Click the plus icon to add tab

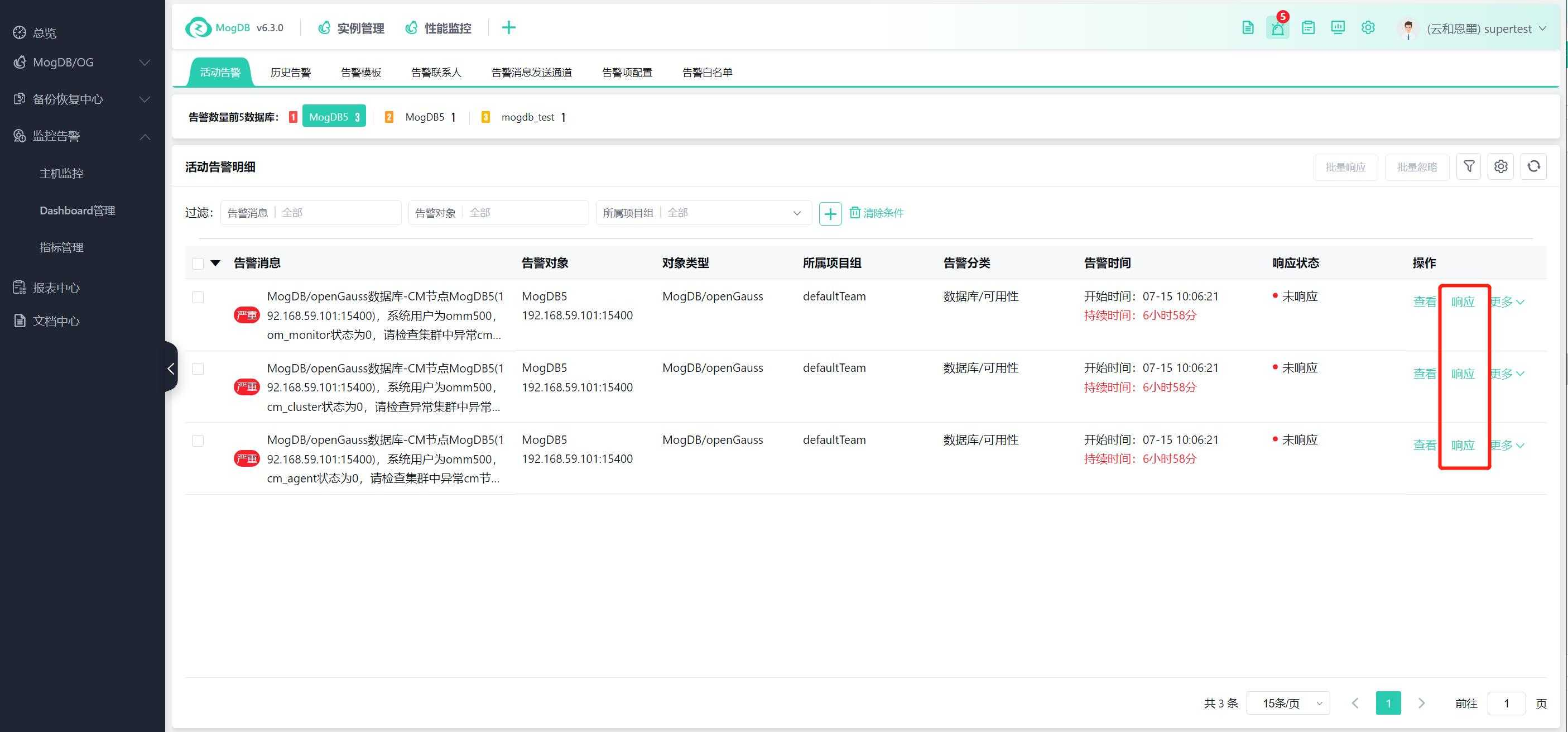click(x=509, y=27)
